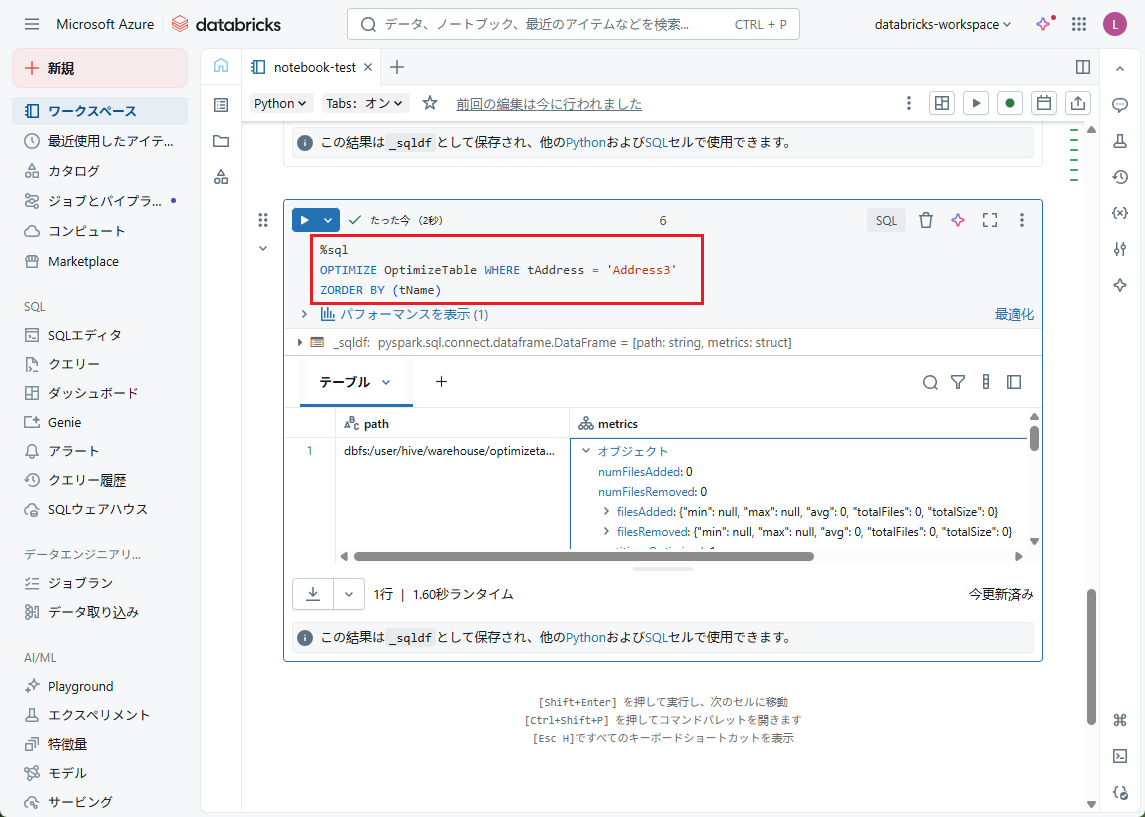The image size is (1145, 817).
Task: Switch to the notebook-test tab
Action: (x=314, y=67)
